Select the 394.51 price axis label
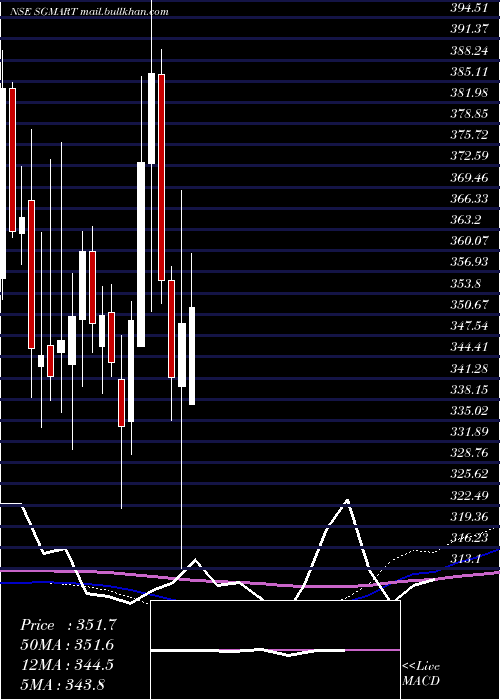The height and width of the screenshot is (700, 500). 469,8
